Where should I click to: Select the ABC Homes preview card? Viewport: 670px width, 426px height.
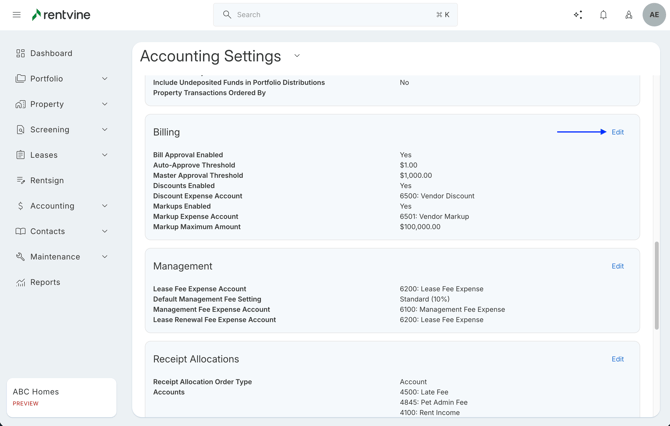tap(61, 397)
